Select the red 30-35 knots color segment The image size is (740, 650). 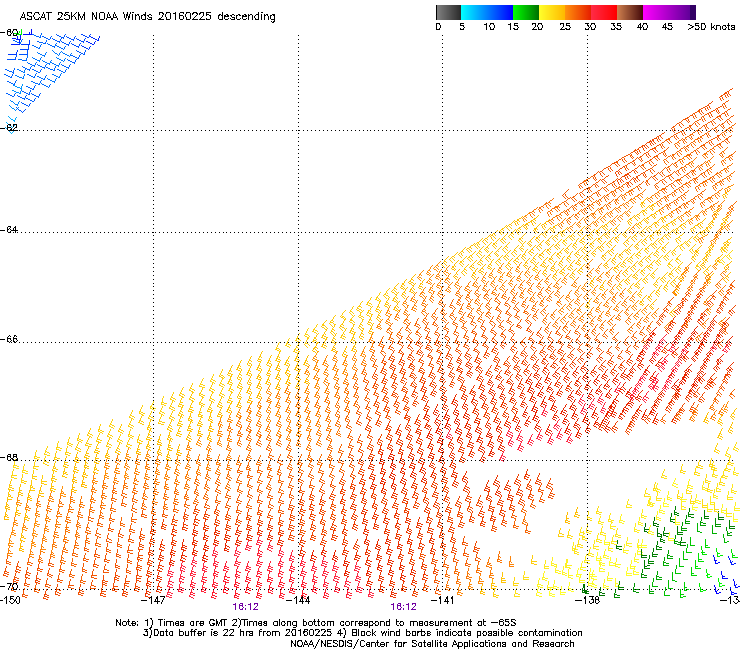604,12
